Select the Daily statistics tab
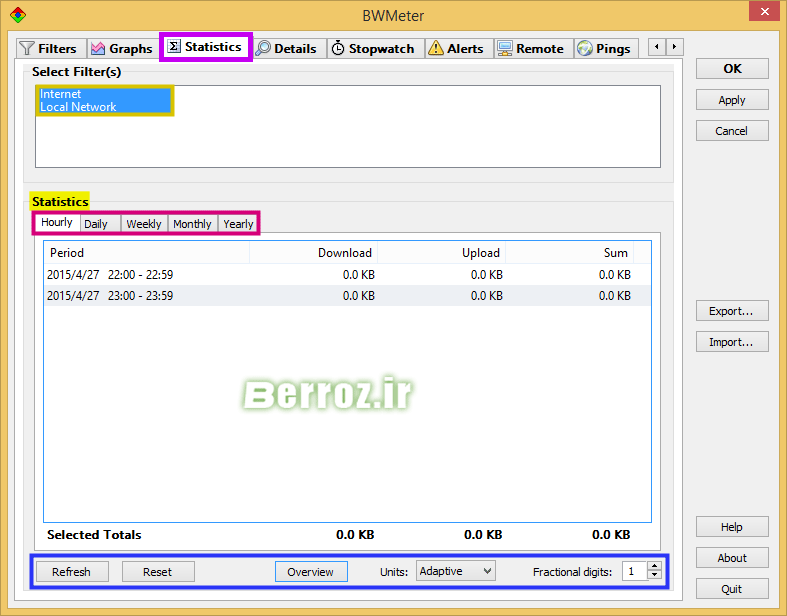787x616 pixels. 96,224
